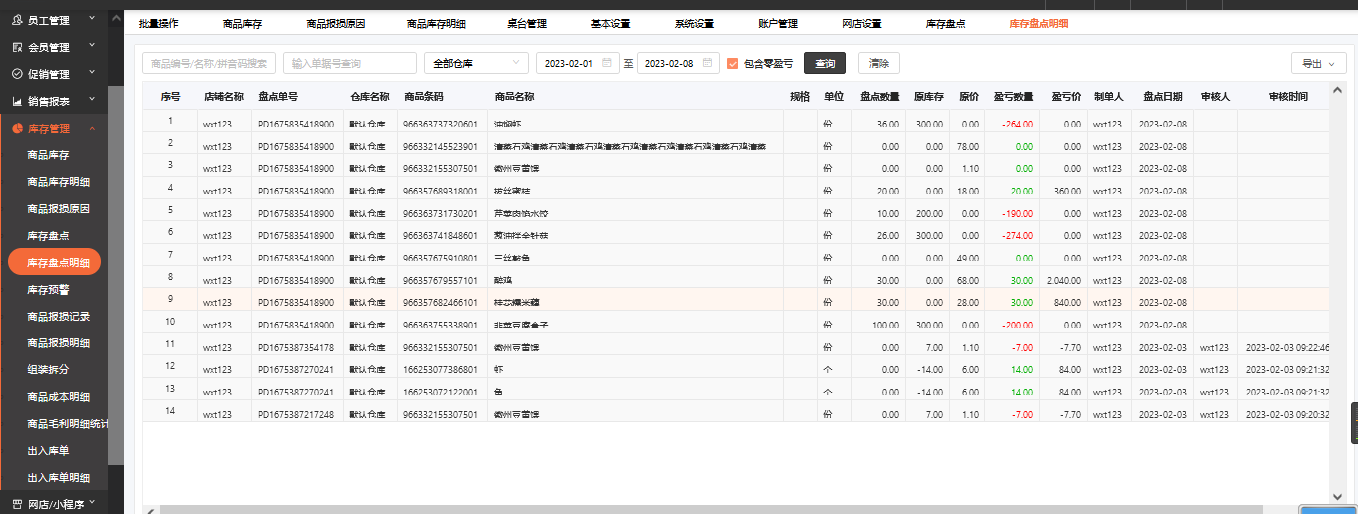Click the 商品条码 column header
The height and width of the screenshot is (514, 1358).
coord(424,97)
